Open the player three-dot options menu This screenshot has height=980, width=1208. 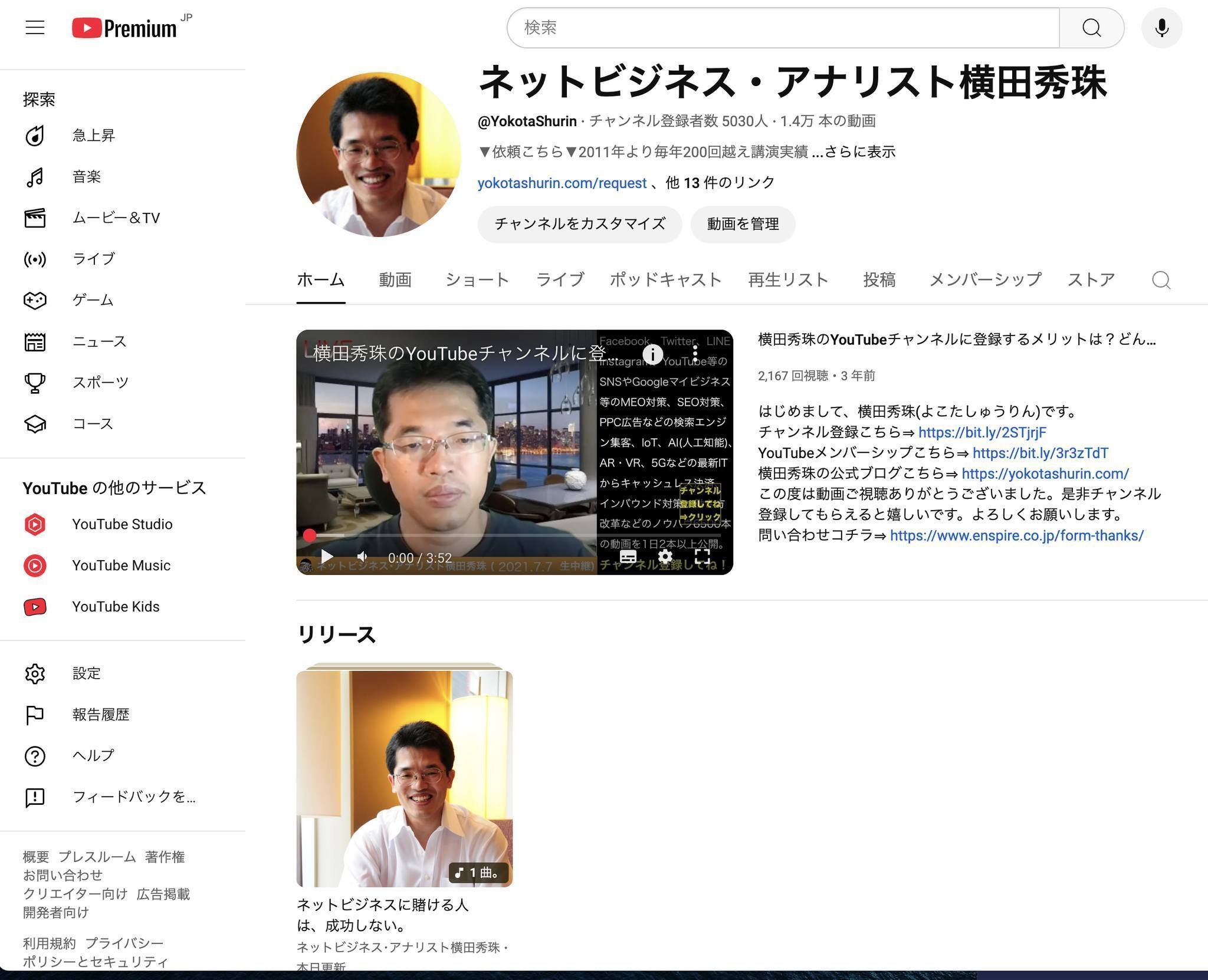[696, 352]
